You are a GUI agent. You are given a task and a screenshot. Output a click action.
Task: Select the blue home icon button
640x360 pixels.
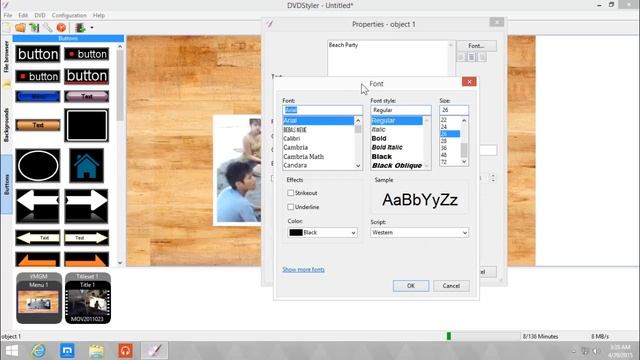pyautogui.click(x=87, y=165)
